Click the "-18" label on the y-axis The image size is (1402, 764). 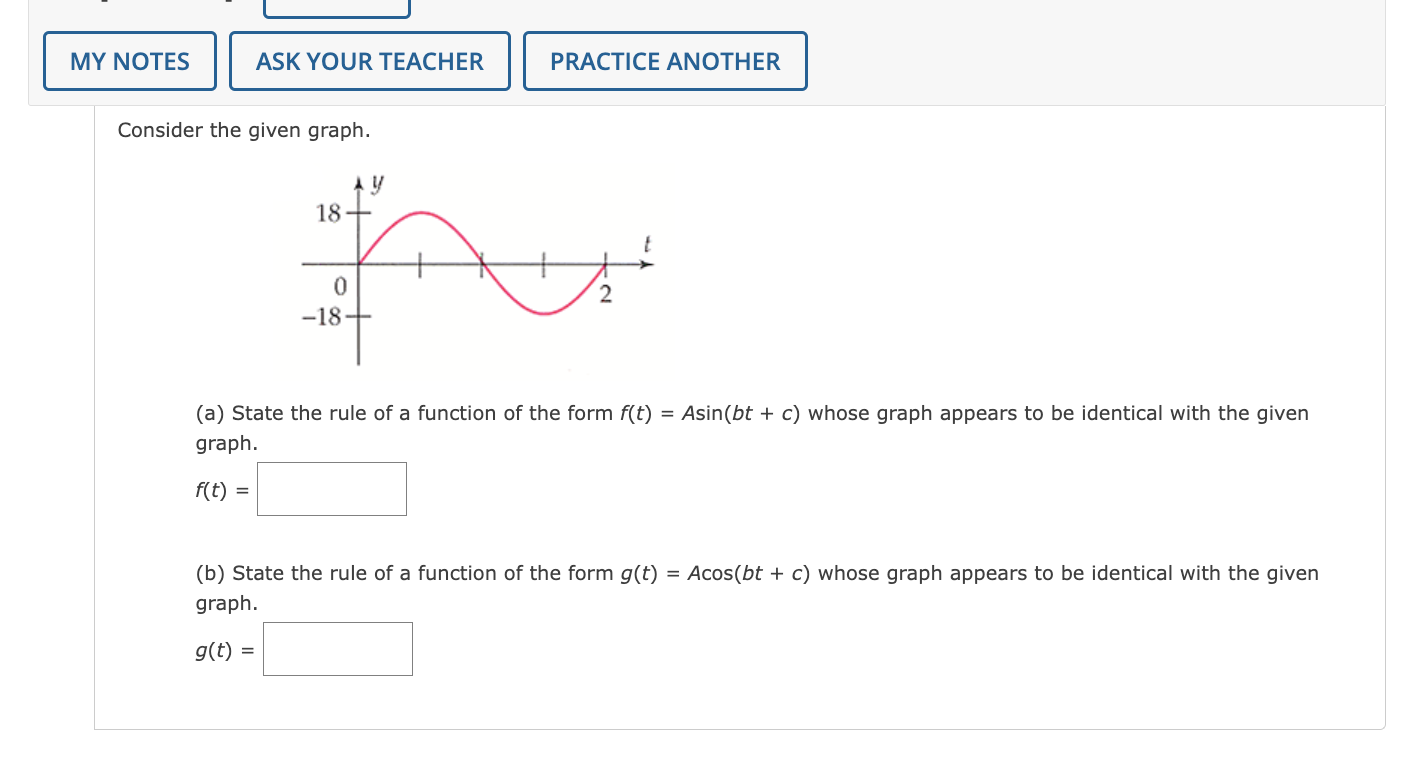coord(320,313)
